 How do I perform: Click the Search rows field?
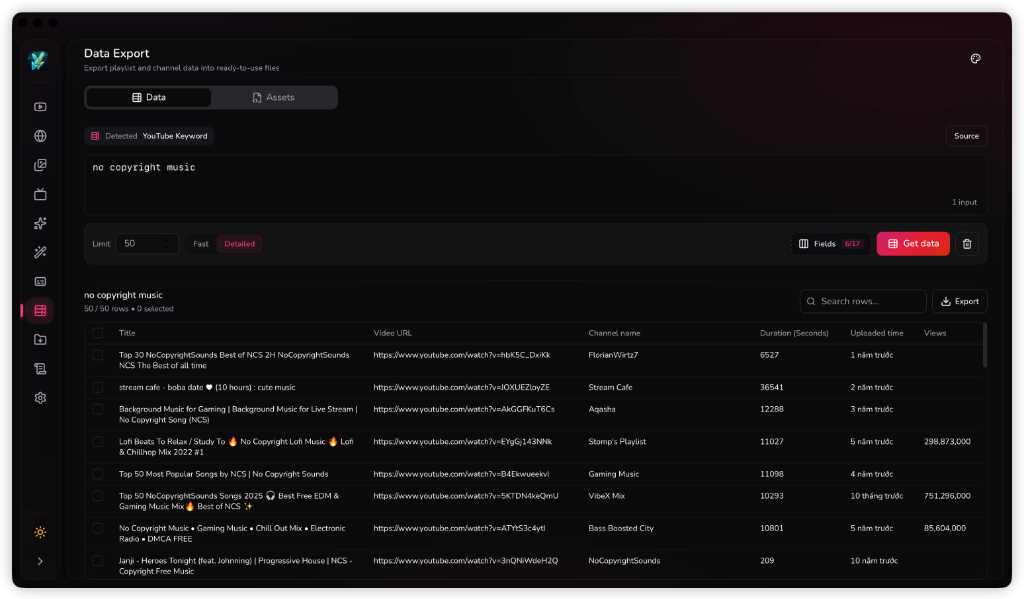[x=863, y=301]
